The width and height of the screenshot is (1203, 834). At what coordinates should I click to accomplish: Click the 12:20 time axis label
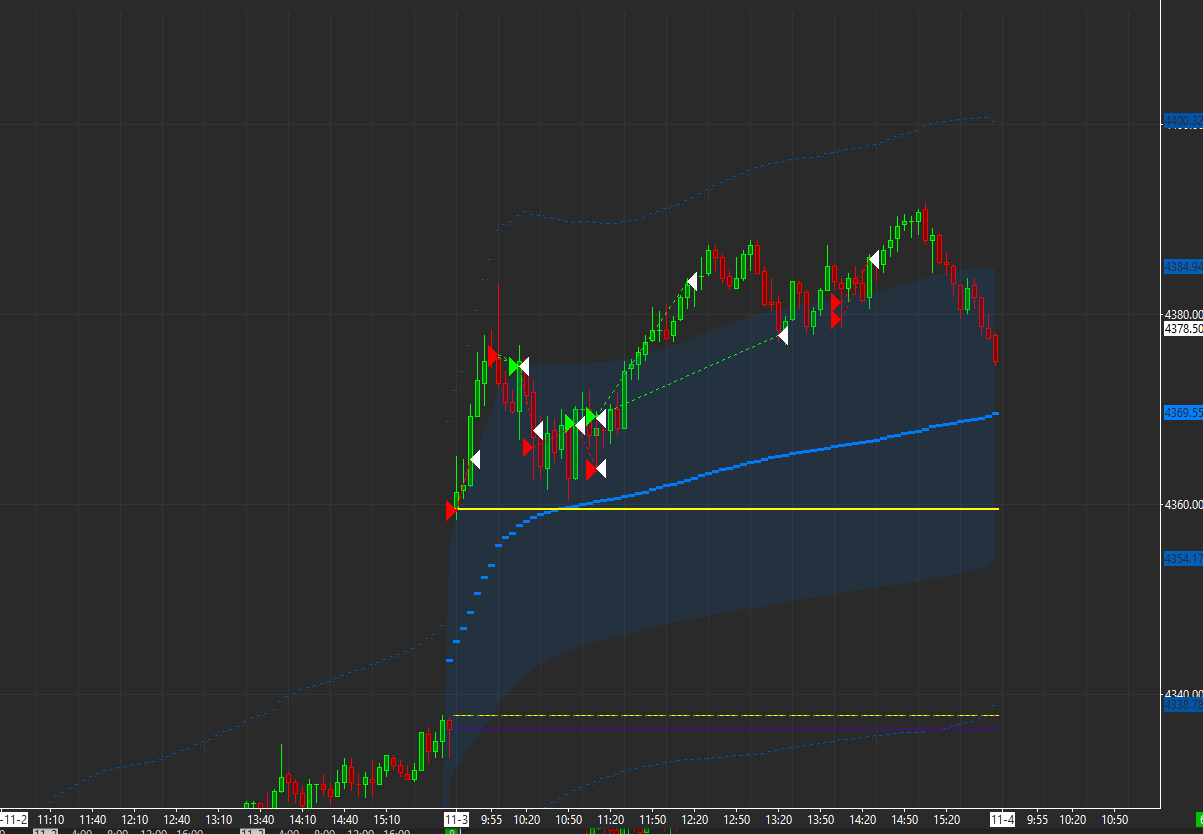(x=694, y=819)
